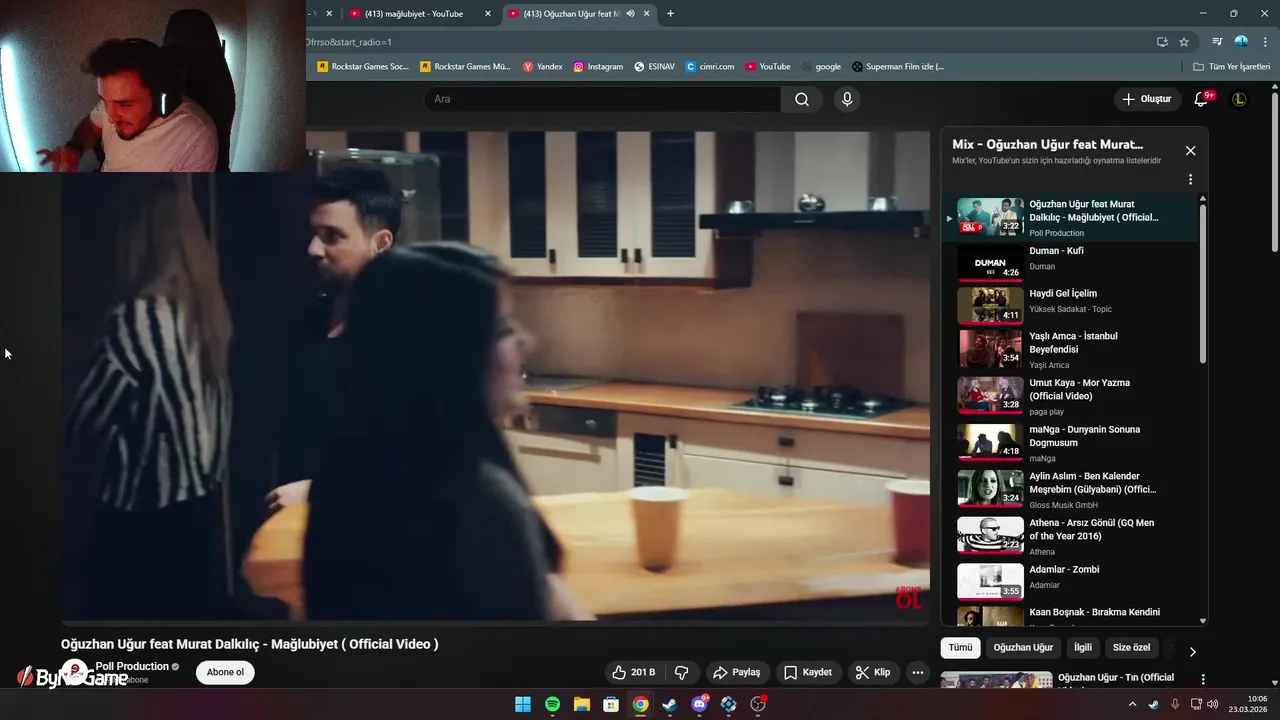Open a new browser tab
The image size is (1280, 720).
click(670, 14)
